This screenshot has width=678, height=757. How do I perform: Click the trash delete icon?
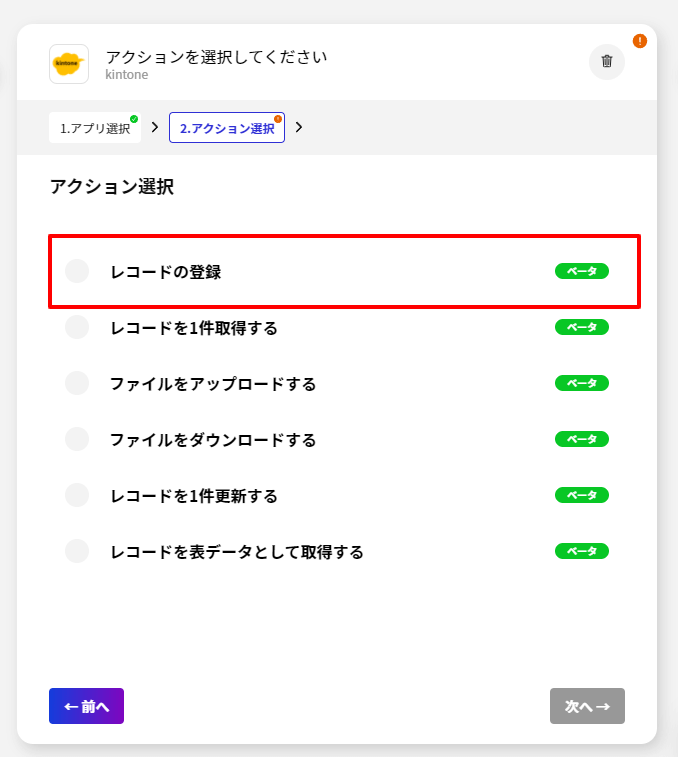606,61
